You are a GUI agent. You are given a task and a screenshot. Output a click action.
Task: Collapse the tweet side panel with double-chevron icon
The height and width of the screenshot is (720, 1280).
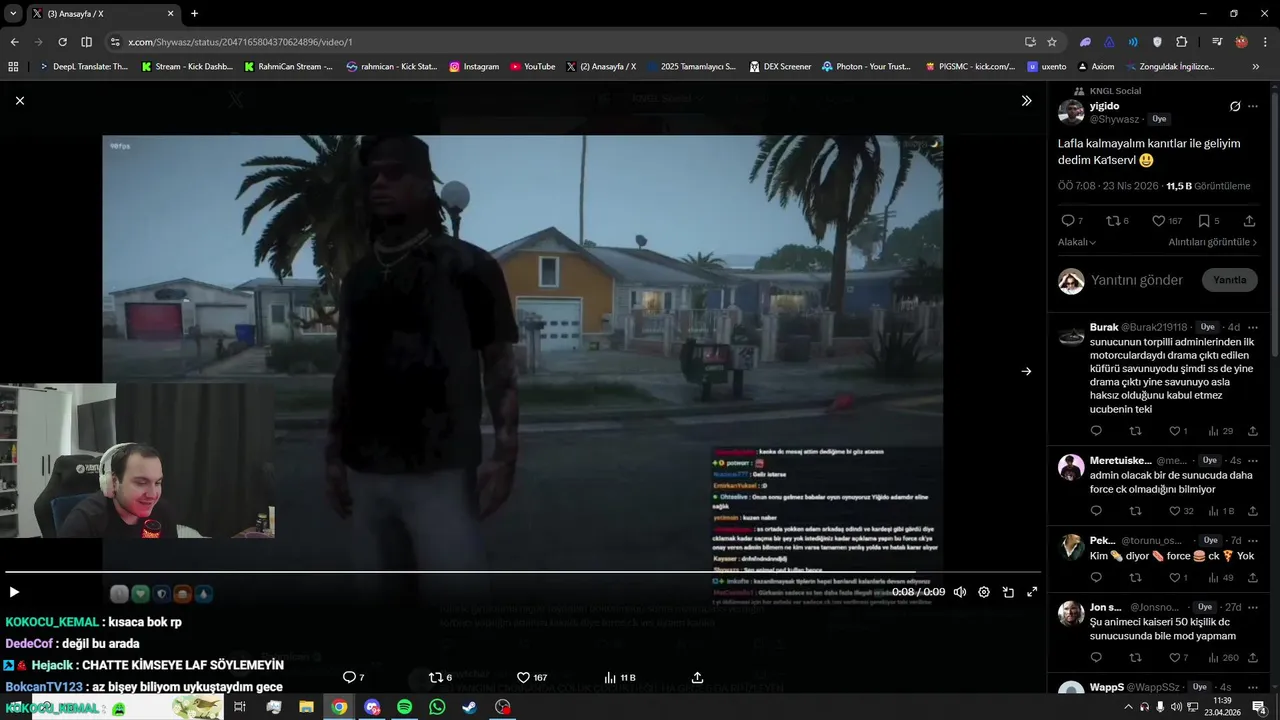(x=1026, y=100)
